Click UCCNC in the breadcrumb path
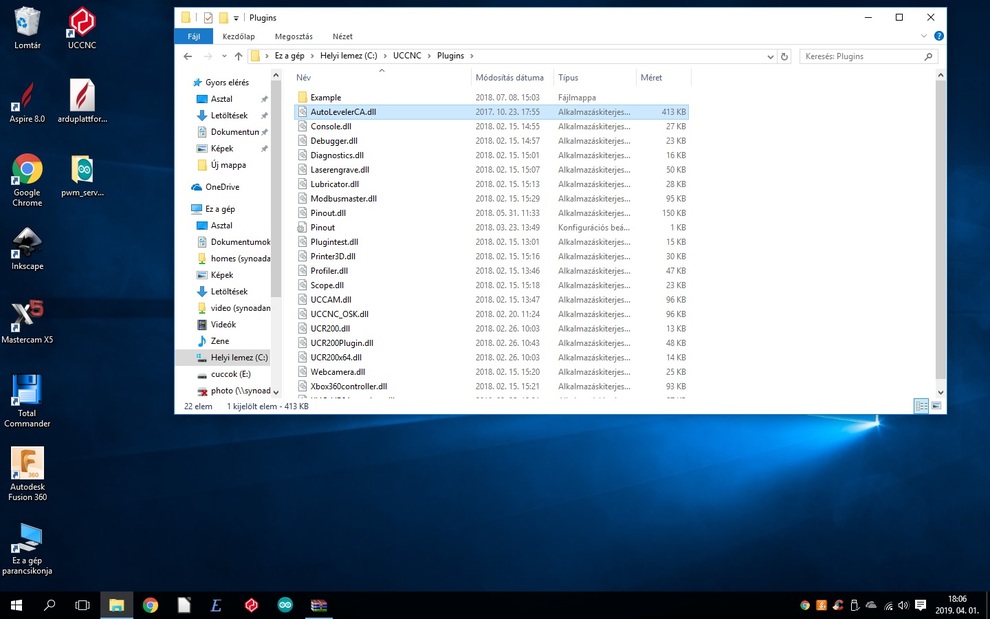 [x=407, y=56]
